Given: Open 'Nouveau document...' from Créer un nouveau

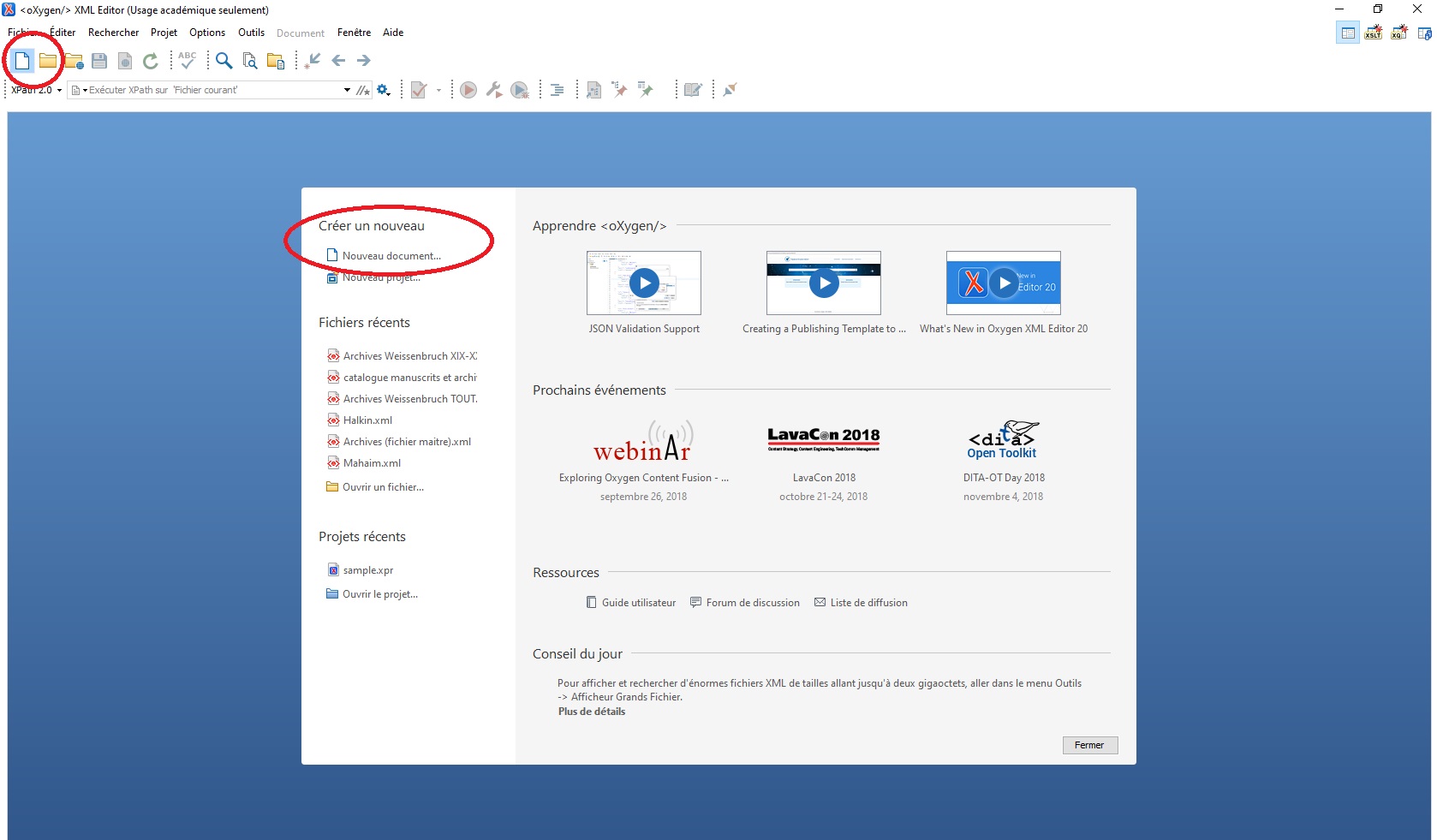Looking at the screenshot, I should coord(391,255).
